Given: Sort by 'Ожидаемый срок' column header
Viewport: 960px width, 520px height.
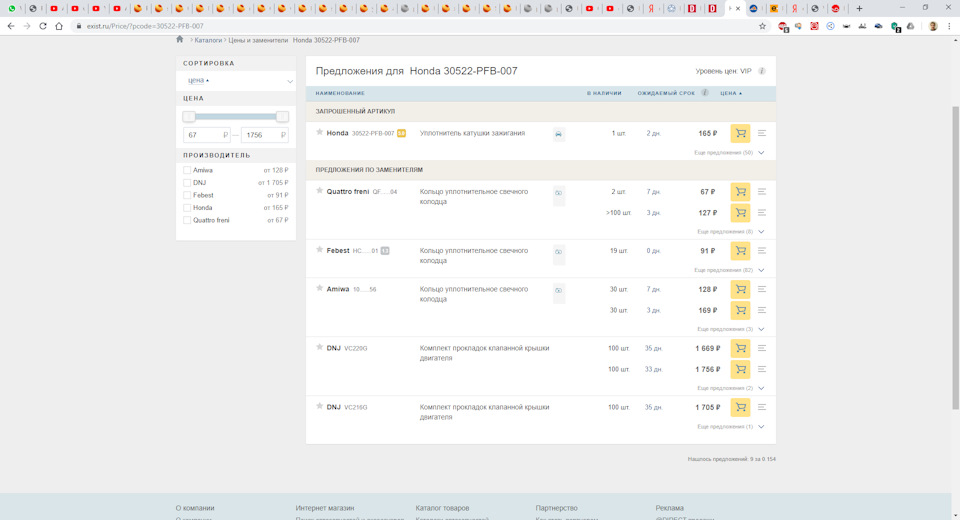Looking at the screenshot, I should 666,93.
